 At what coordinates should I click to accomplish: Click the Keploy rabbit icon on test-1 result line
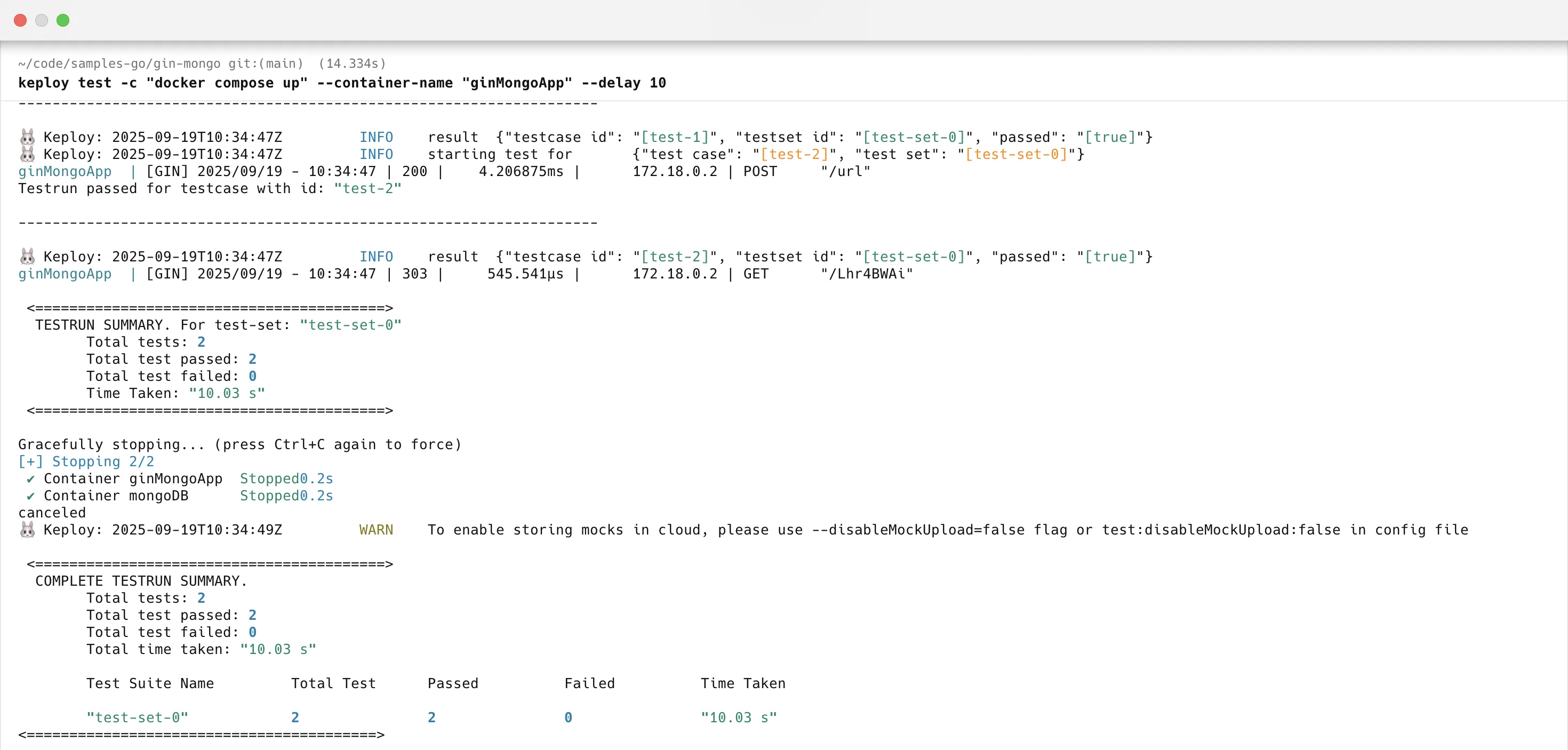tap(27, 137)
